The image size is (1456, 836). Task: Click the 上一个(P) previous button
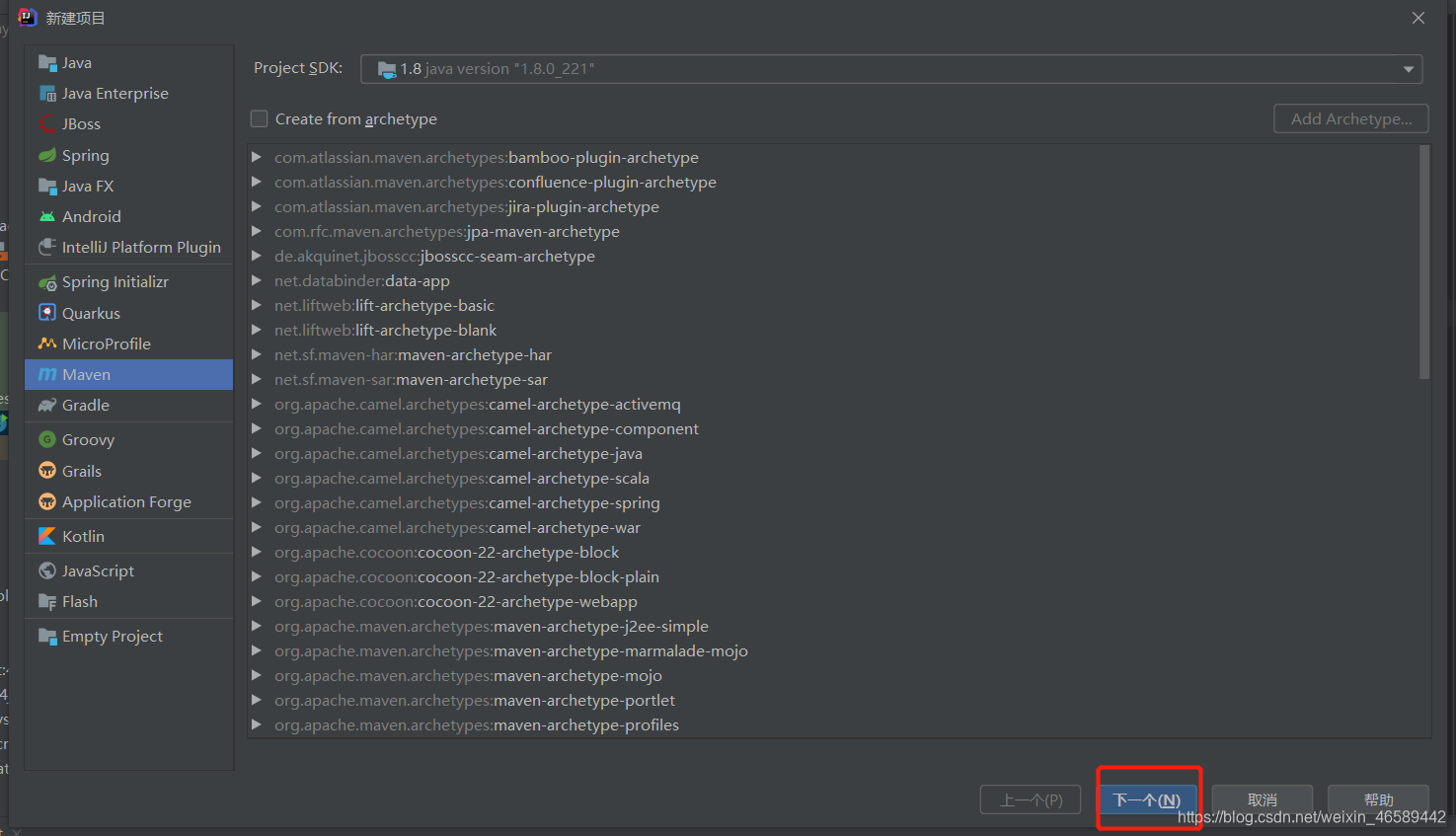tap(1031, 799)
